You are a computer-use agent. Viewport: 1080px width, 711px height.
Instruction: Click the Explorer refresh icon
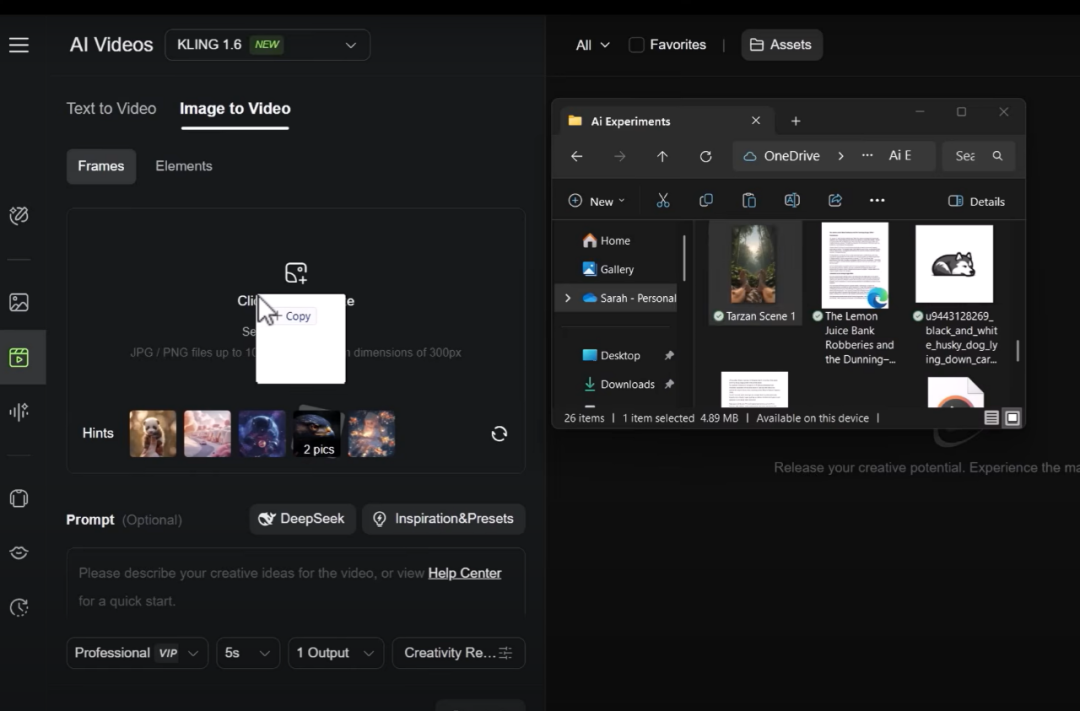pos(705,156)
